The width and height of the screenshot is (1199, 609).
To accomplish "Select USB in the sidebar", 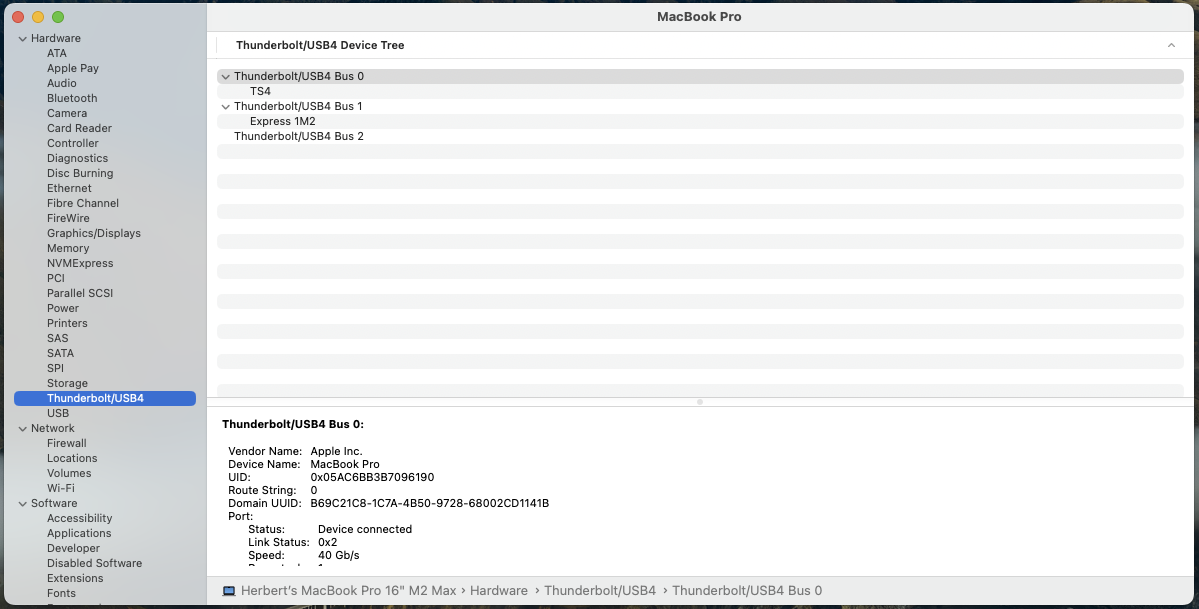I will coord(58,413).
